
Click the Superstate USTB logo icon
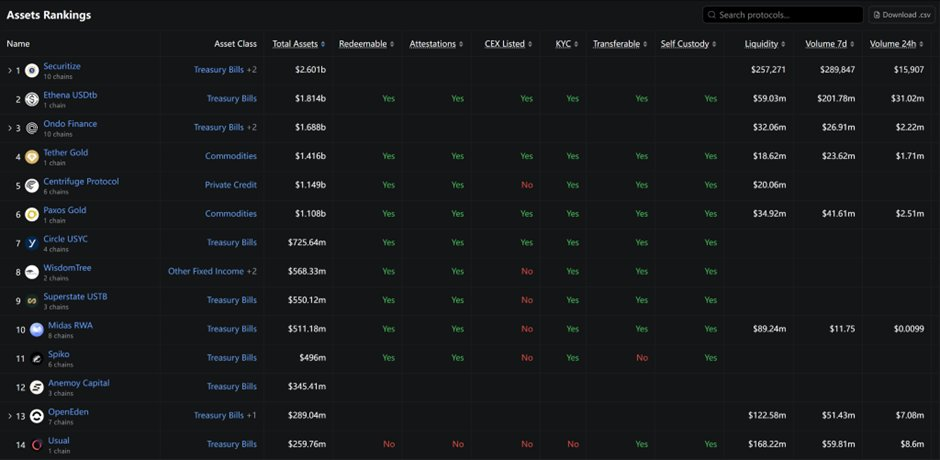coord(32,301)
